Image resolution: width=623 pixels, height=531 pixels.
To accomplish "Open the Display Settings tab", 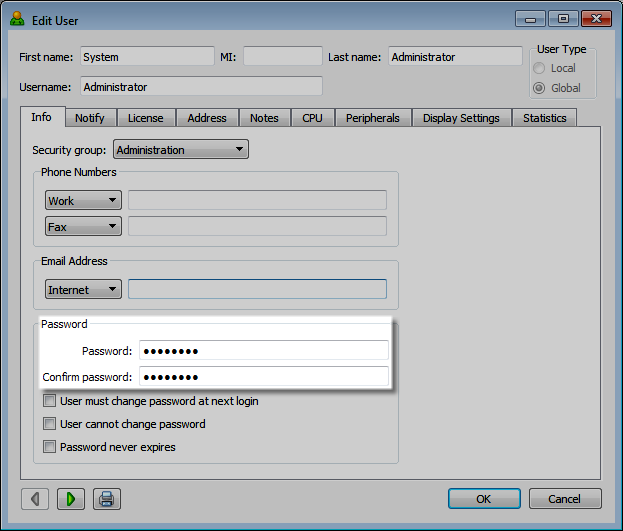I will [x=461, y=118].
